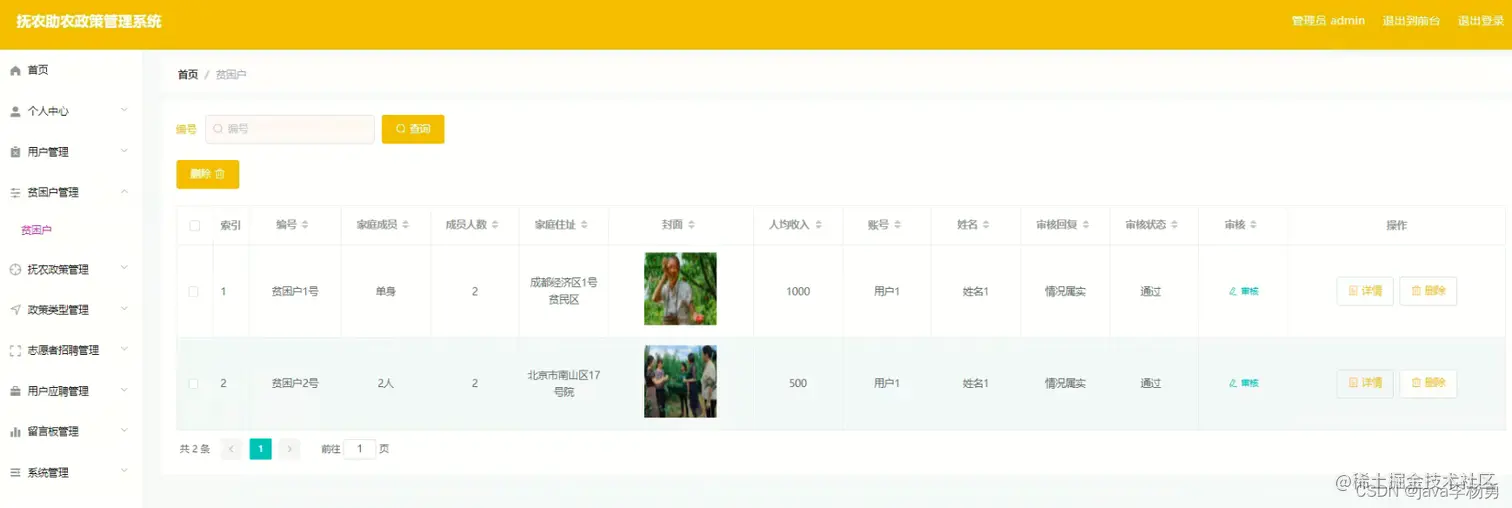Viewport: 1512px width, 508px height.
Task: Click 审核 link in 贫困户2号 row
Action: (x=1244, y=383)
